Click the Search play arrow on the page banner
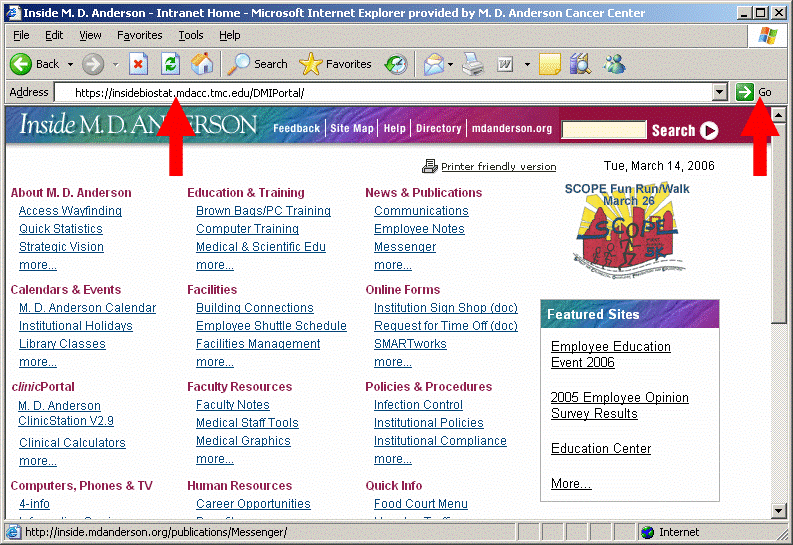Viewport: 793px width, 545px height. [709, 130]
